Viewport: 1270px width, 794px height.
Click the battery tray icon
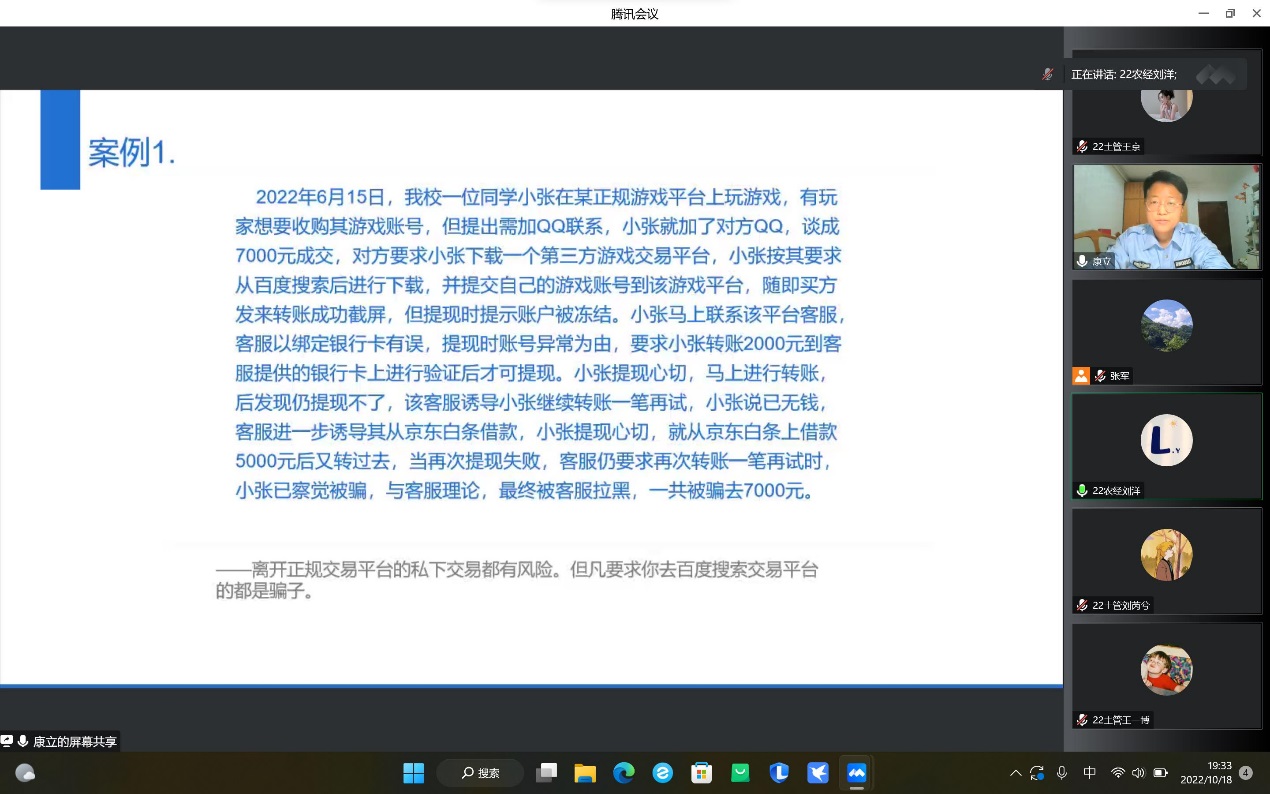tap(1161, 773)
